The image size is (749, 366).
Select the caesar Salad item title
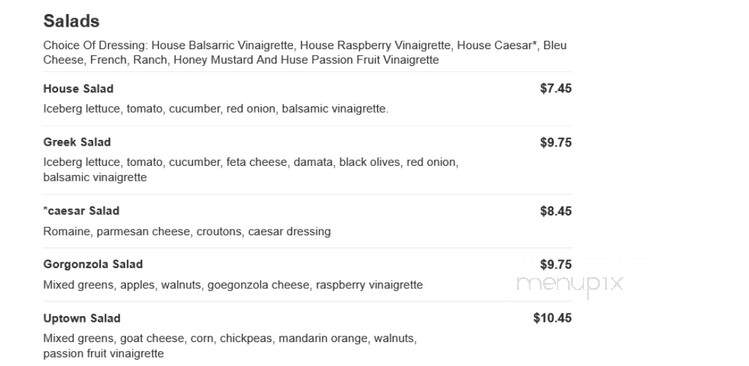click(81, 211)
